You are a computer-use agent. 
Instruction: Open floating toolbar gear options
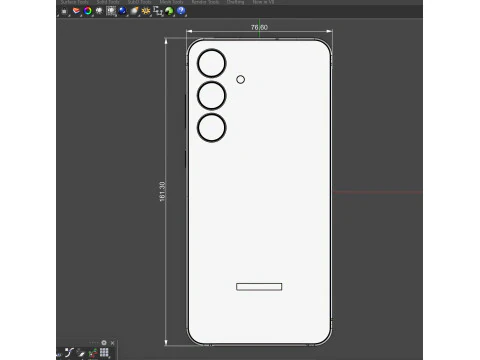coord(104,343)
